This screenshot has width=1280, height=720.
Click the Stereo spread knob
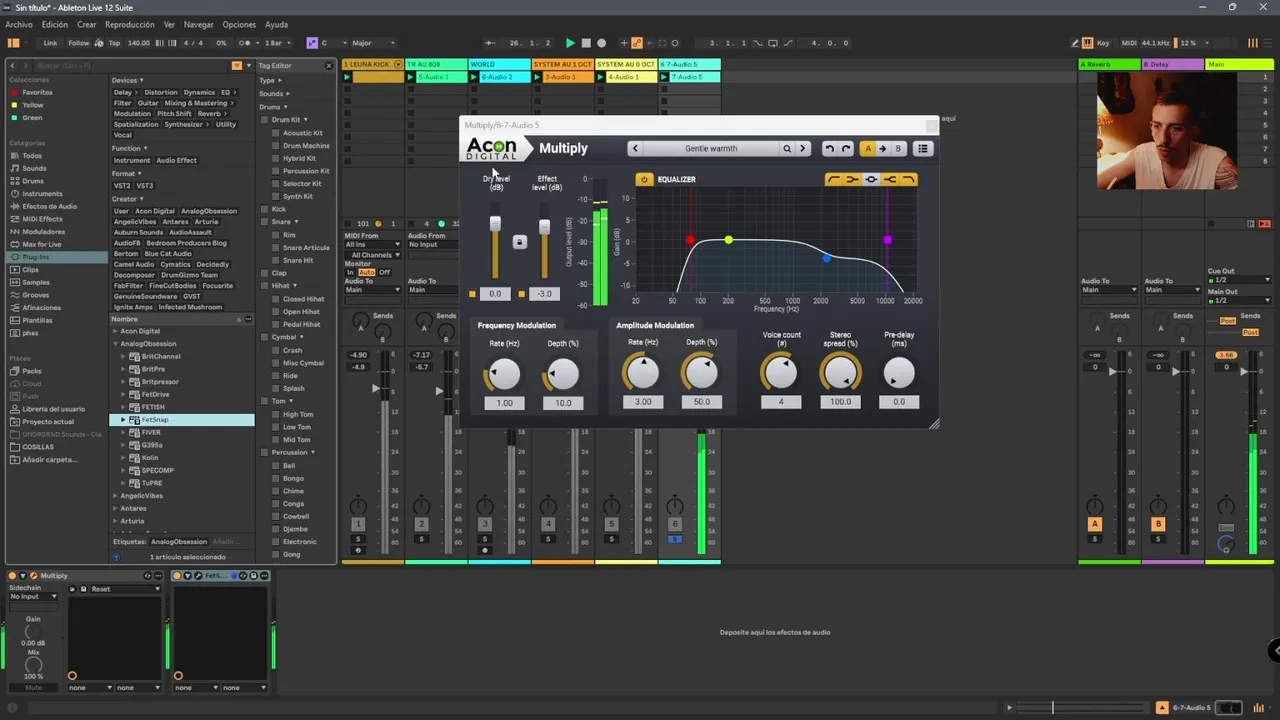click(840, 373)
